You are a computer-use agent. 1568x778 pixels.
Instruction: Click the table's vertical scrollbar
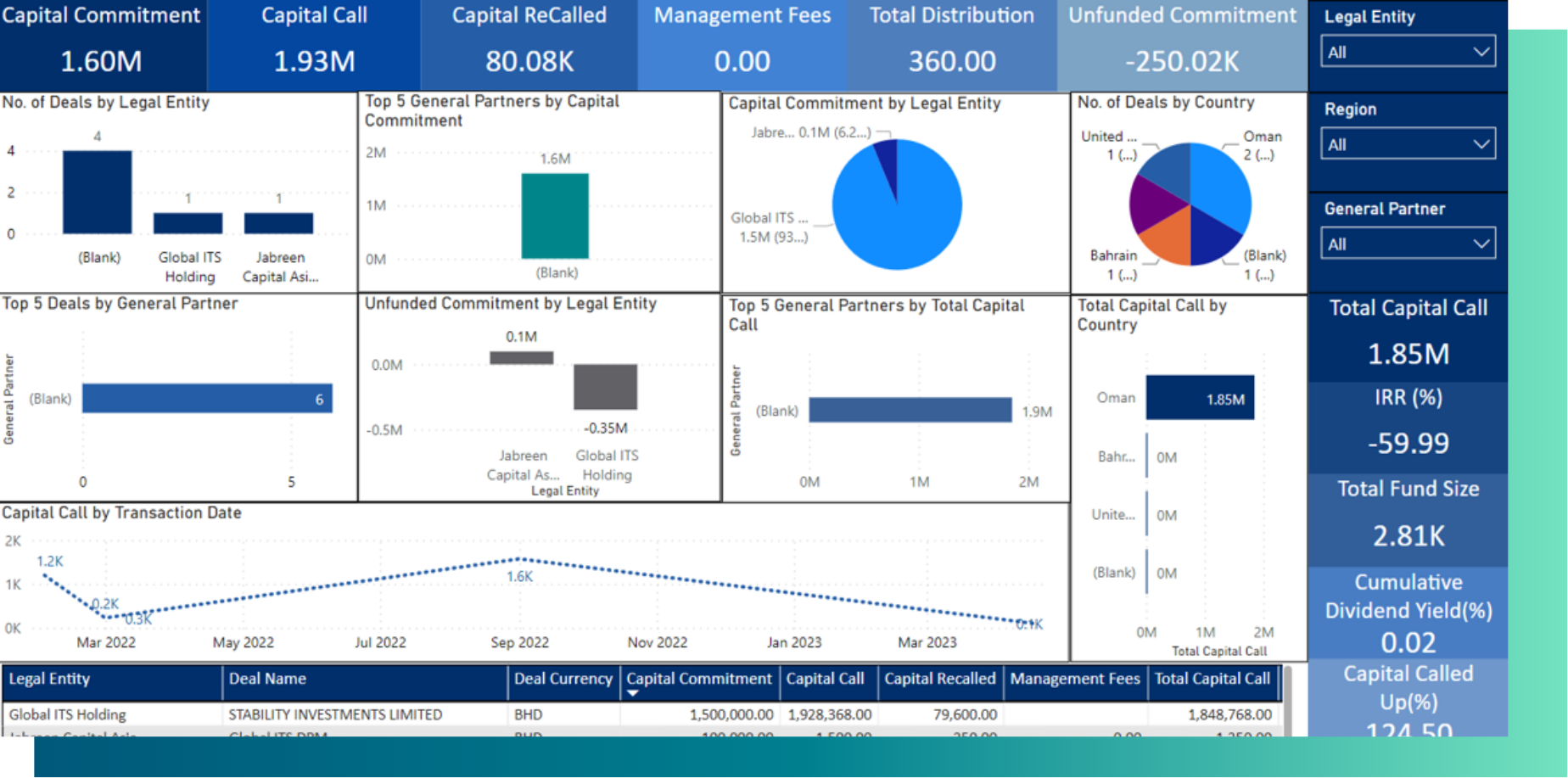1288,700
